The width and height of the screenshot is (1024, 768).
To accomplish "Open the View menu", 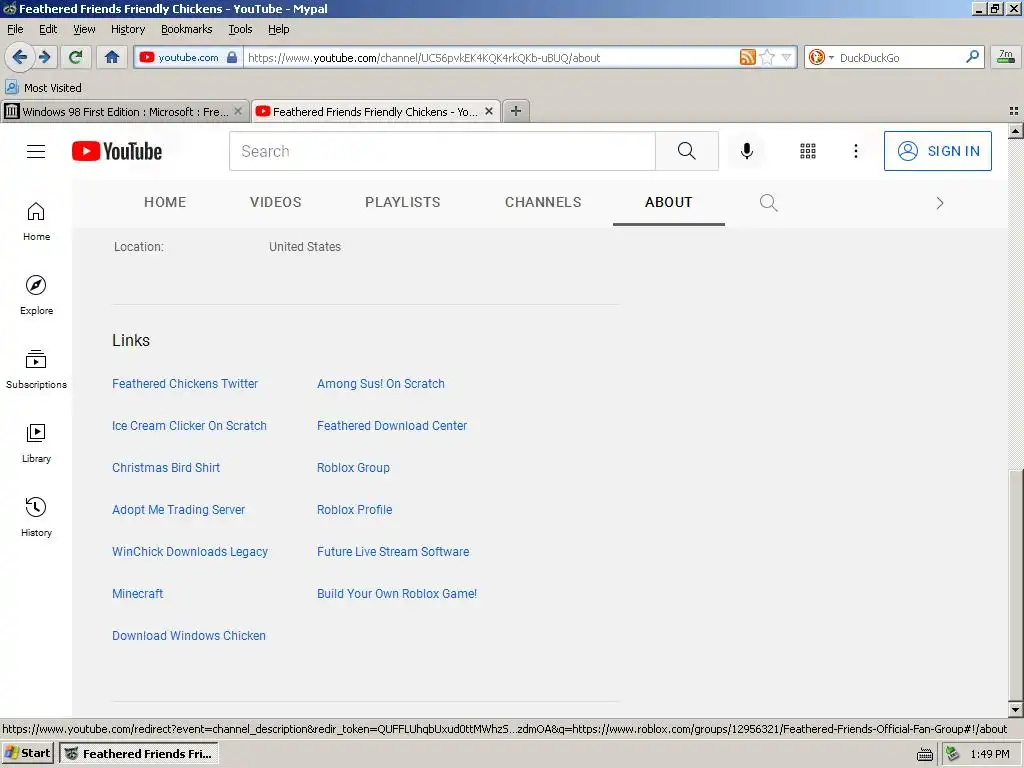I will [x=84, y=29].
